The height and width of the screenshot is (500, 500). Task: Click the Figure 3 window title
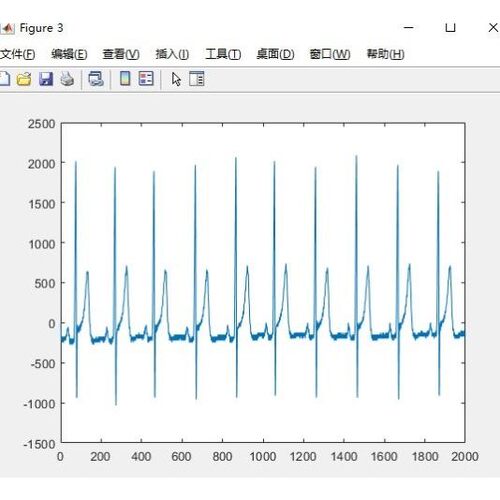[x=41, y=28]
